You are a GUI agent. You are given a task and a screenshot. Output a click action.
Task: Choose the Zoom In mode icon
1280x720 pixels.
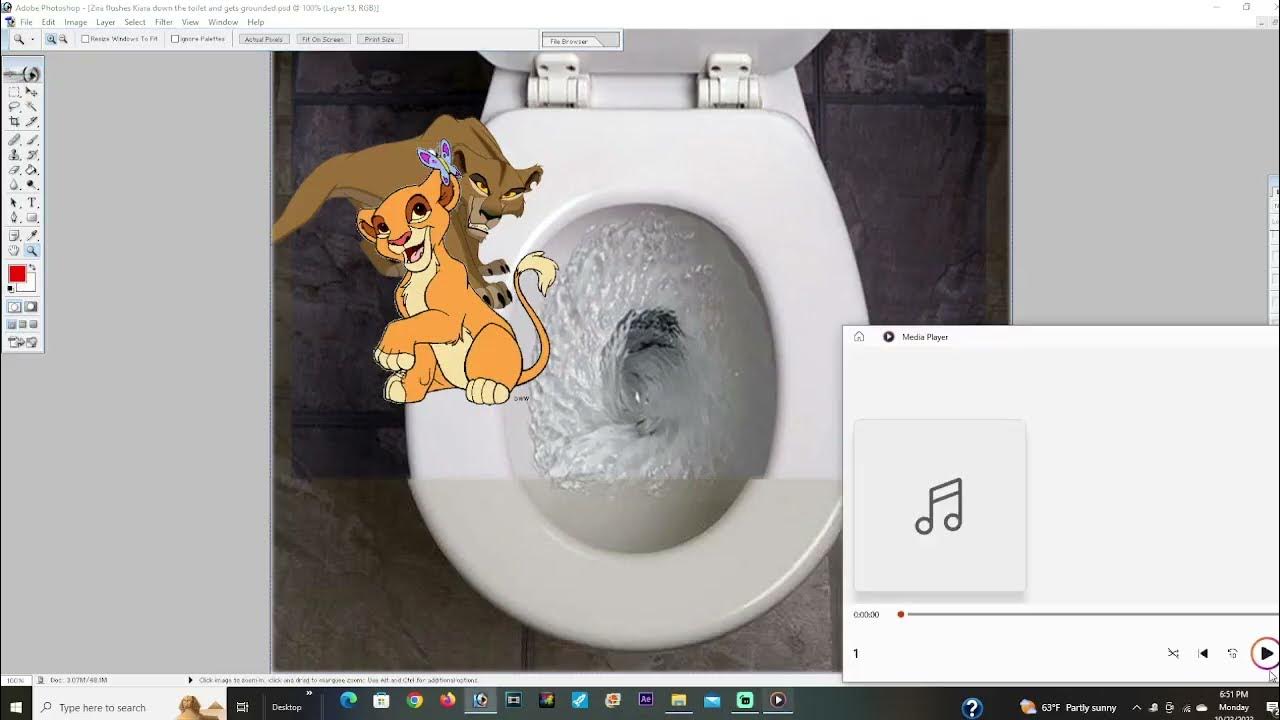coord(50,39)
